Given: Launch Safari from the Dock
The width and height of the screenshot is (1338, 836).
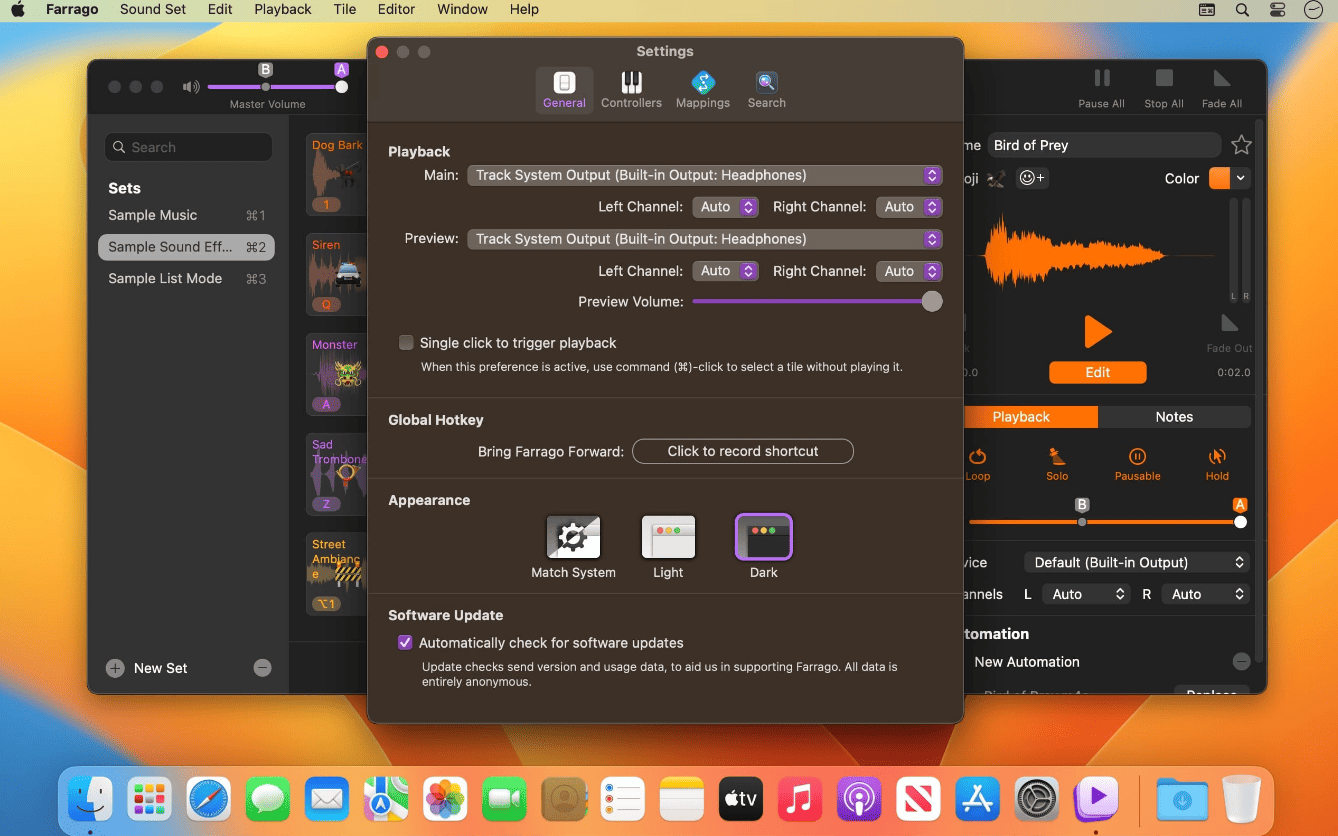Looking at the screenshot, I should pos(208,799).
